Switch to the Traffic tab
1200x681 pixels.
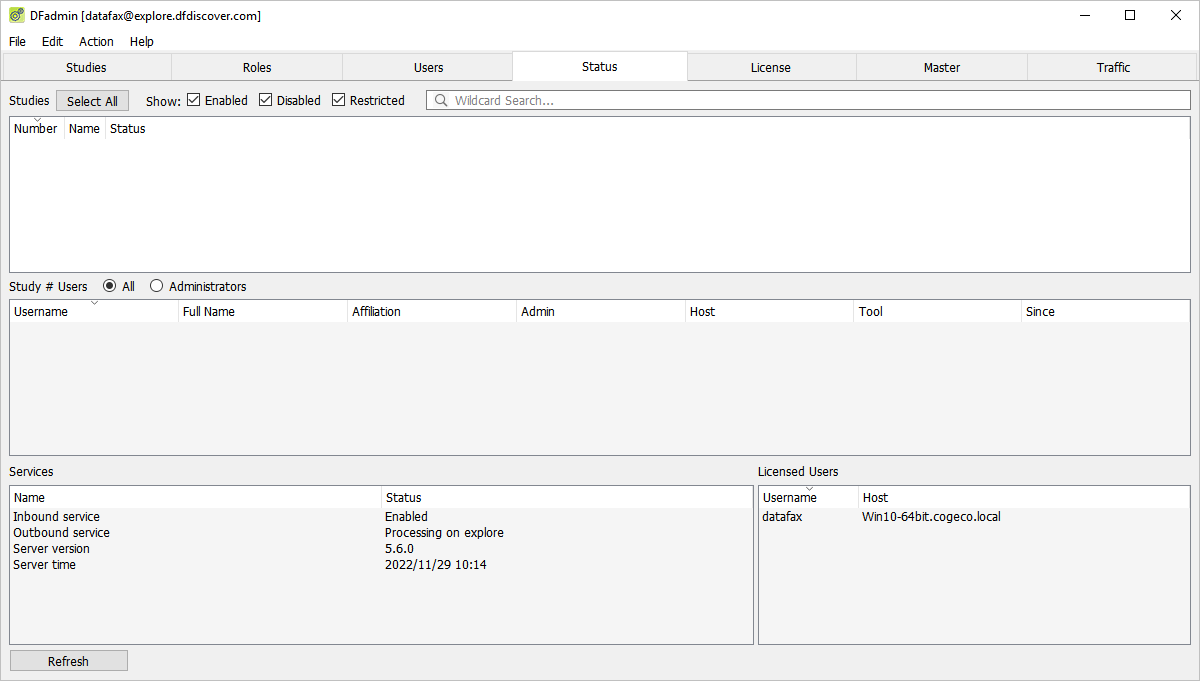[x=1113, y=67]
